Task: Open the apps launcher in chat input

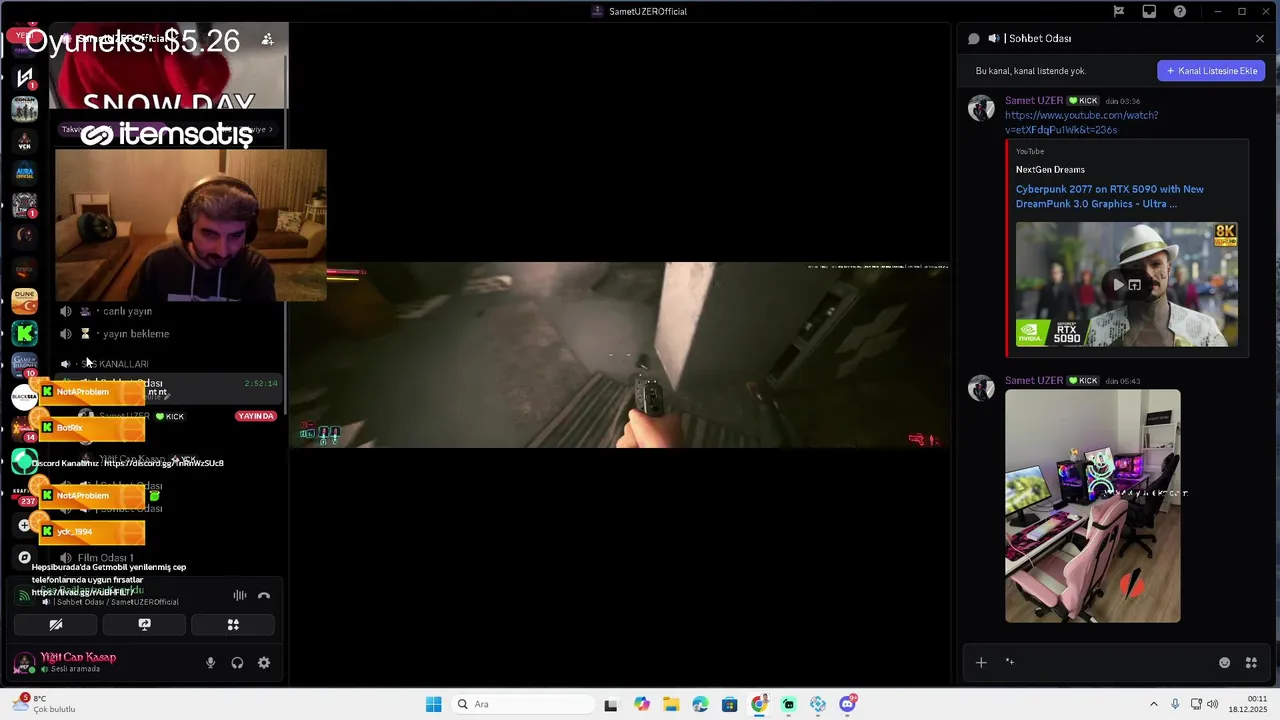Action: click(1251, 663)
